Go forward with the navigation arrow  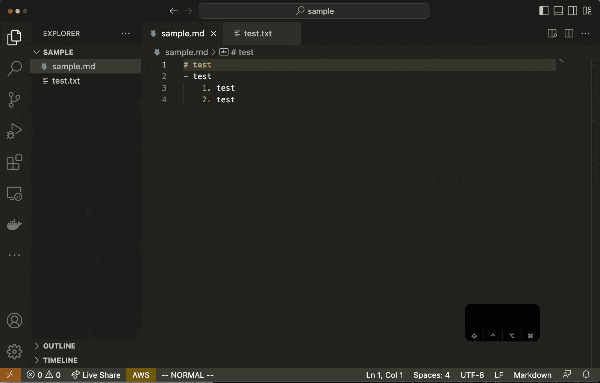[188, 11]
